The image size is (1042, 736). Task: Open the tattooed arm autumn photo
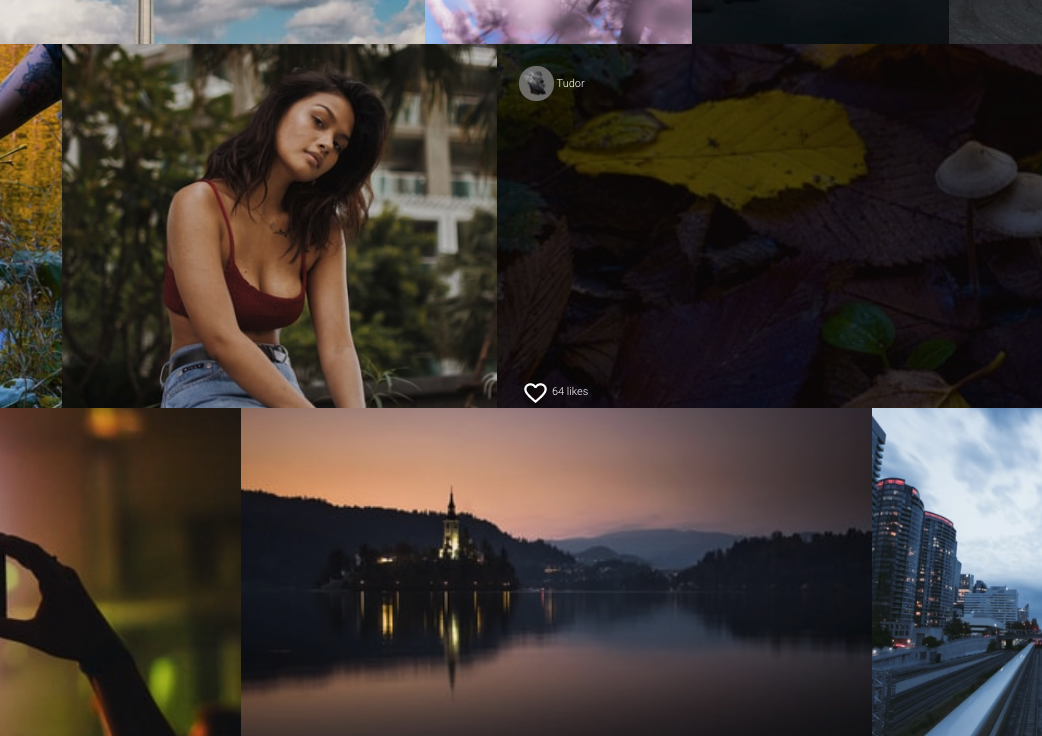pos(30,226)
